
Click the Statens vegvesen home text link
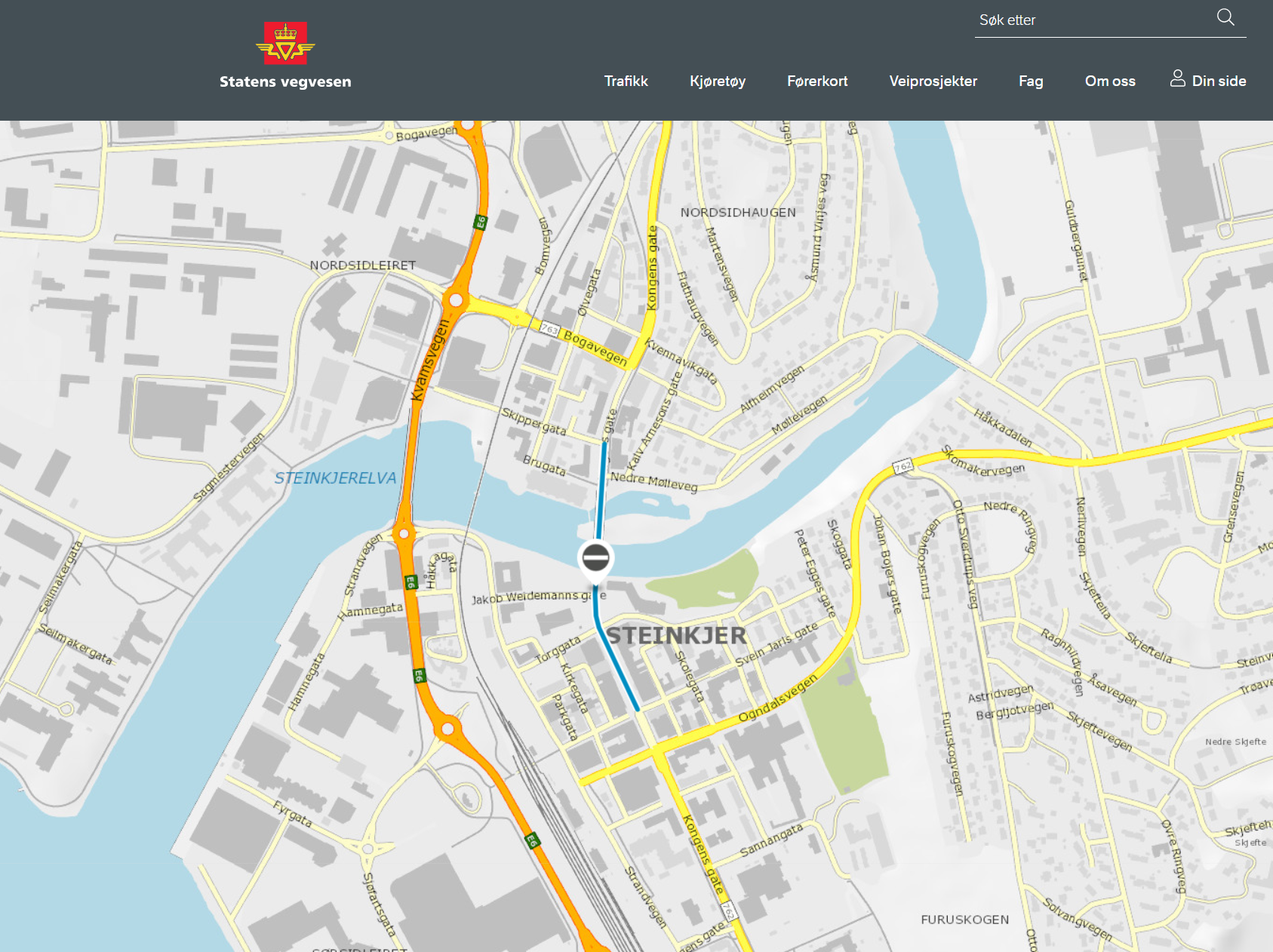(285, 81)
